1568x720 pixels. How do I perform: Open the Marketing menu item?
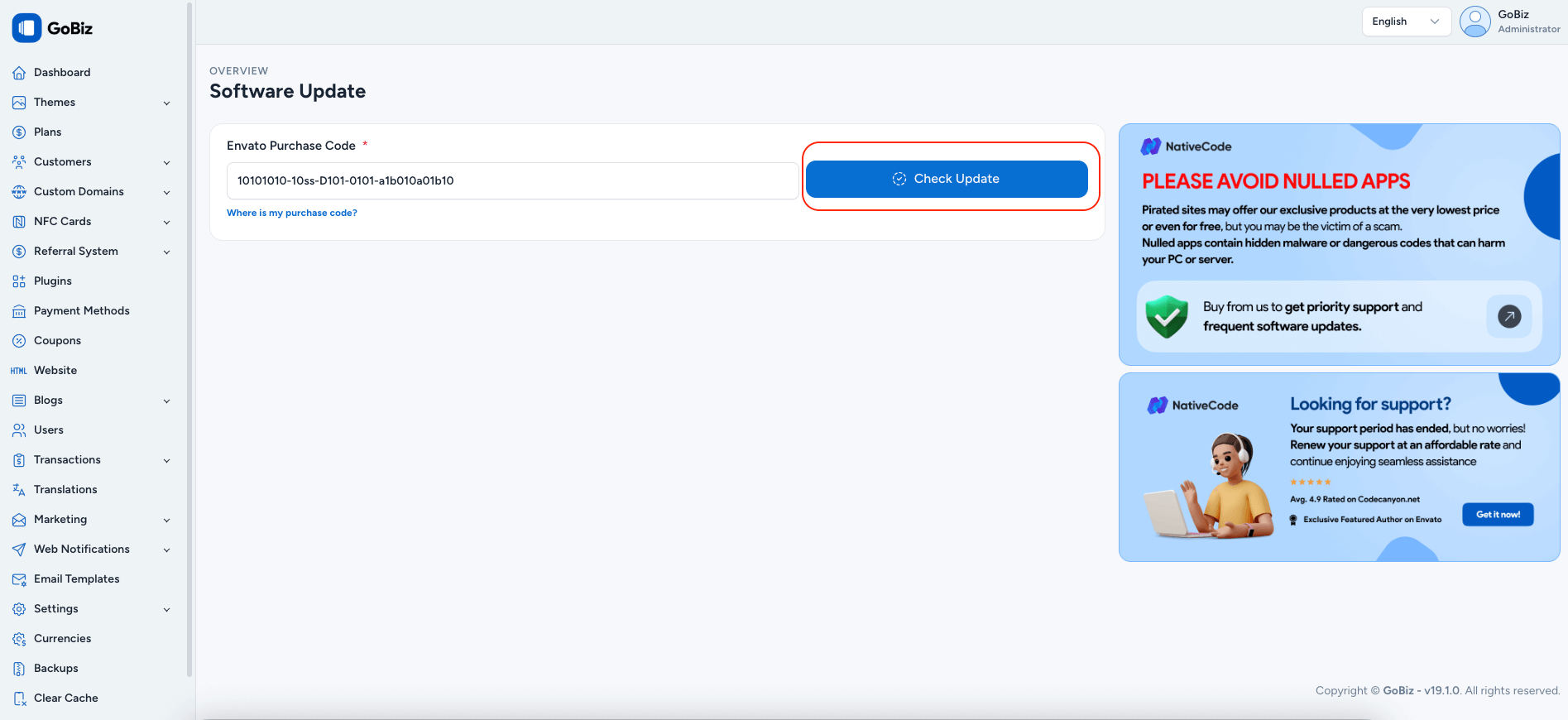93,520
